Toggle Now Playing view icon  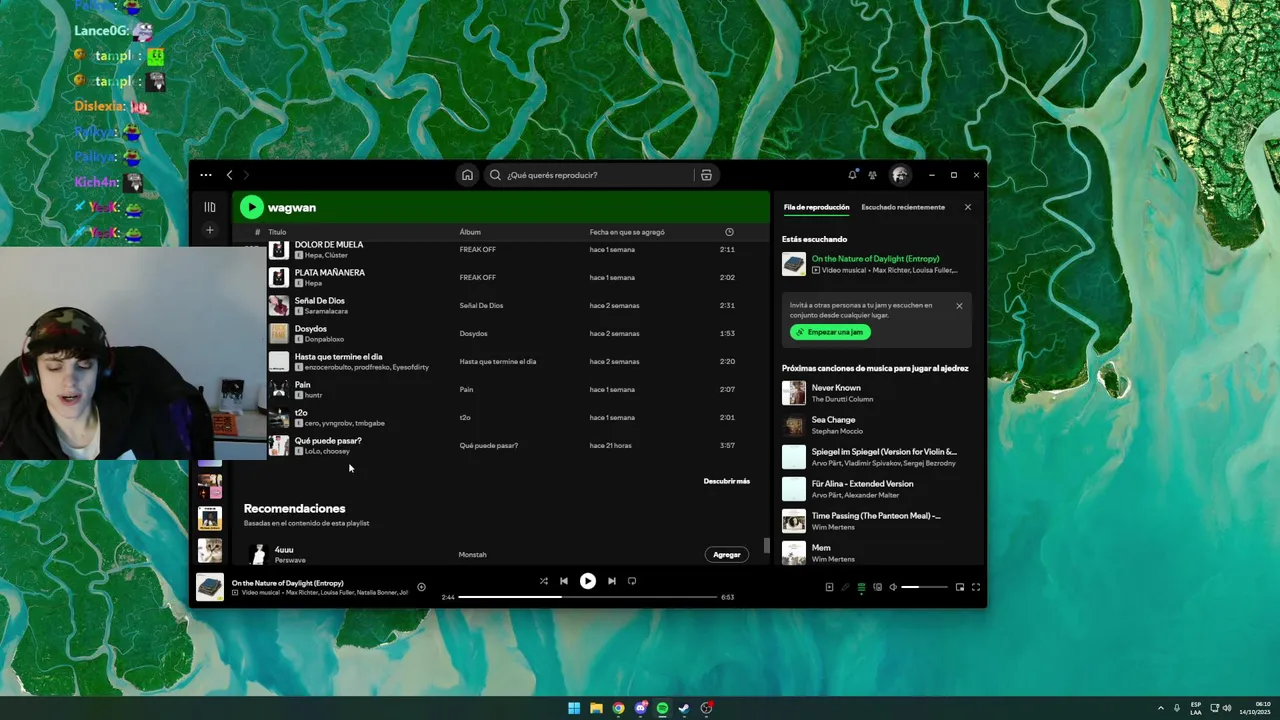829,587
